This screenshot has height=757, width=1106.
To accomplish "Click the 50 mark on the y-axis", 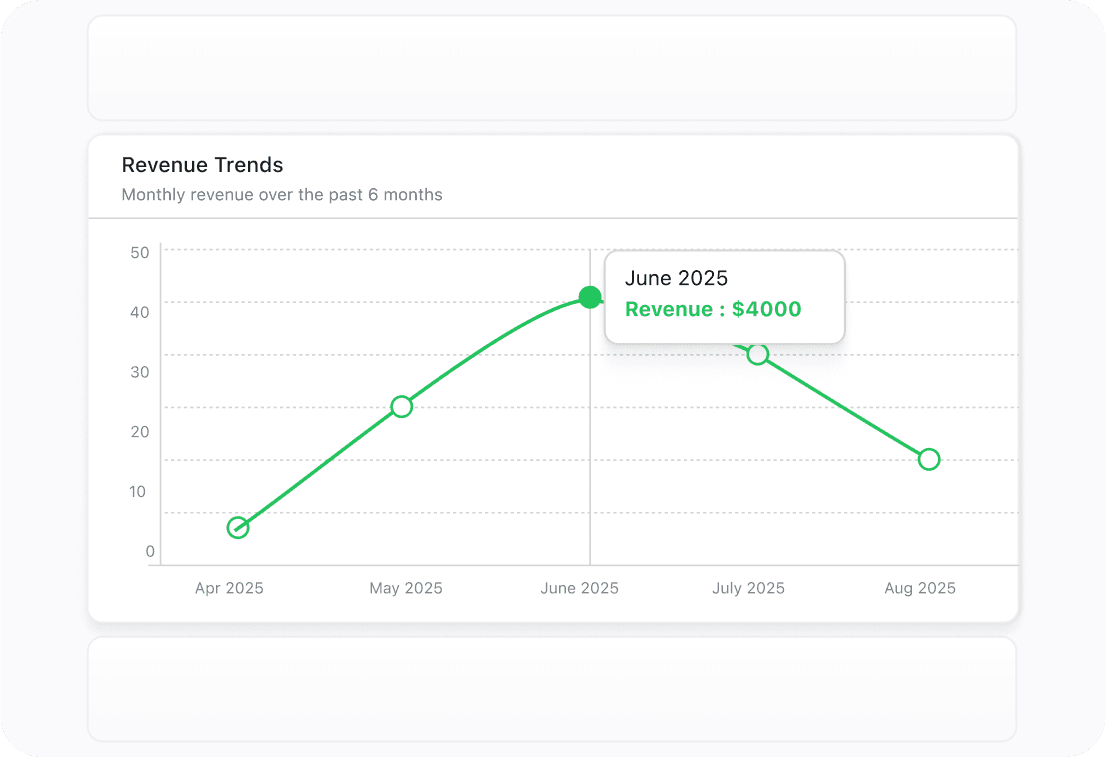I will coord(142,252).
